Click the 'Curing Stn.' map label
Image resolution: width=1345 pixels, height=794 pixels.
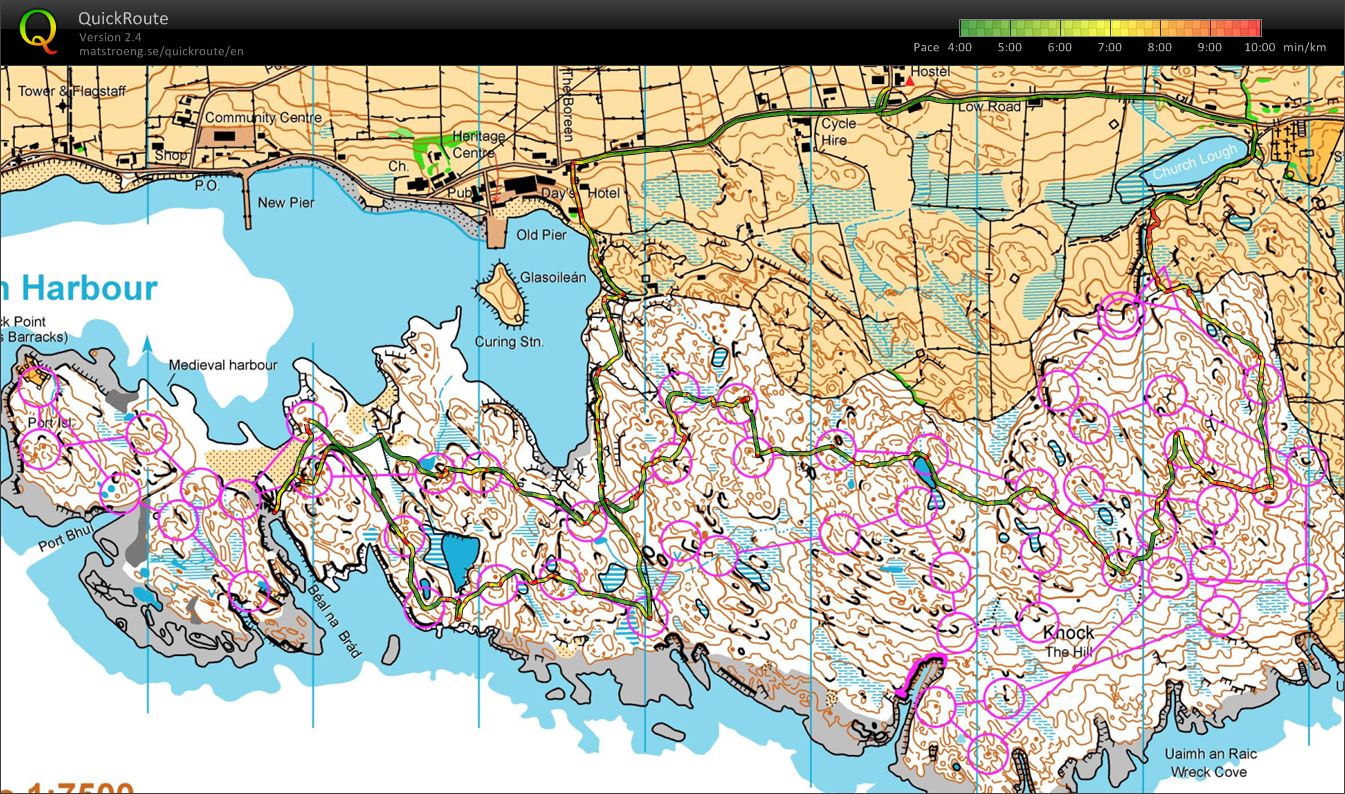[509, 342]
